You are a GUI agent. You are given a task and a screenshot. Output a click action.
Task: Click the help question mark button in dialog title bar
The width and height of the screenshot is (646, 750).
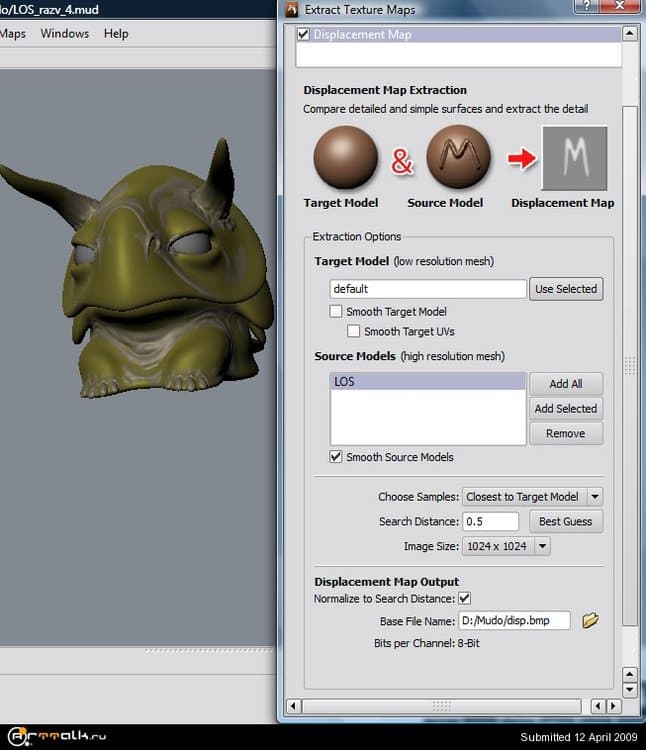[588, 6]
